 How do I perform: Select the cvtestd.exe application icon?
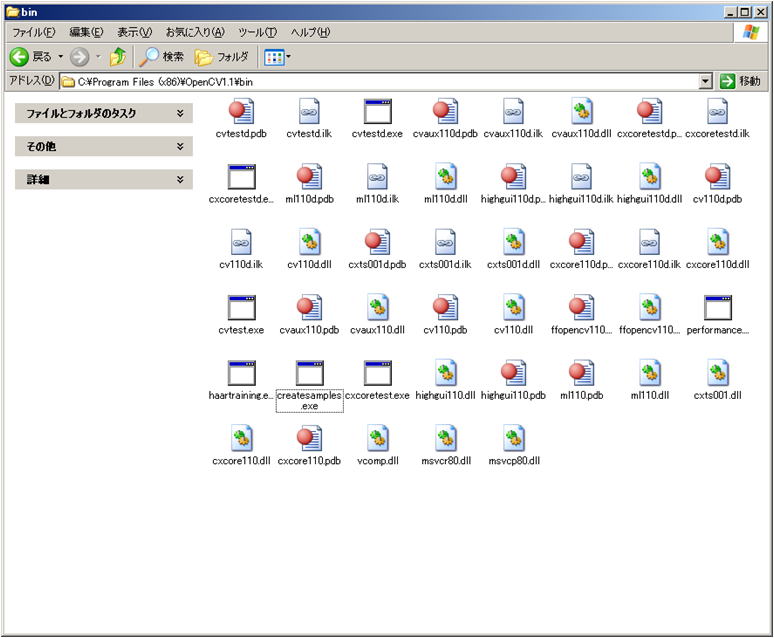click(378, 112)
